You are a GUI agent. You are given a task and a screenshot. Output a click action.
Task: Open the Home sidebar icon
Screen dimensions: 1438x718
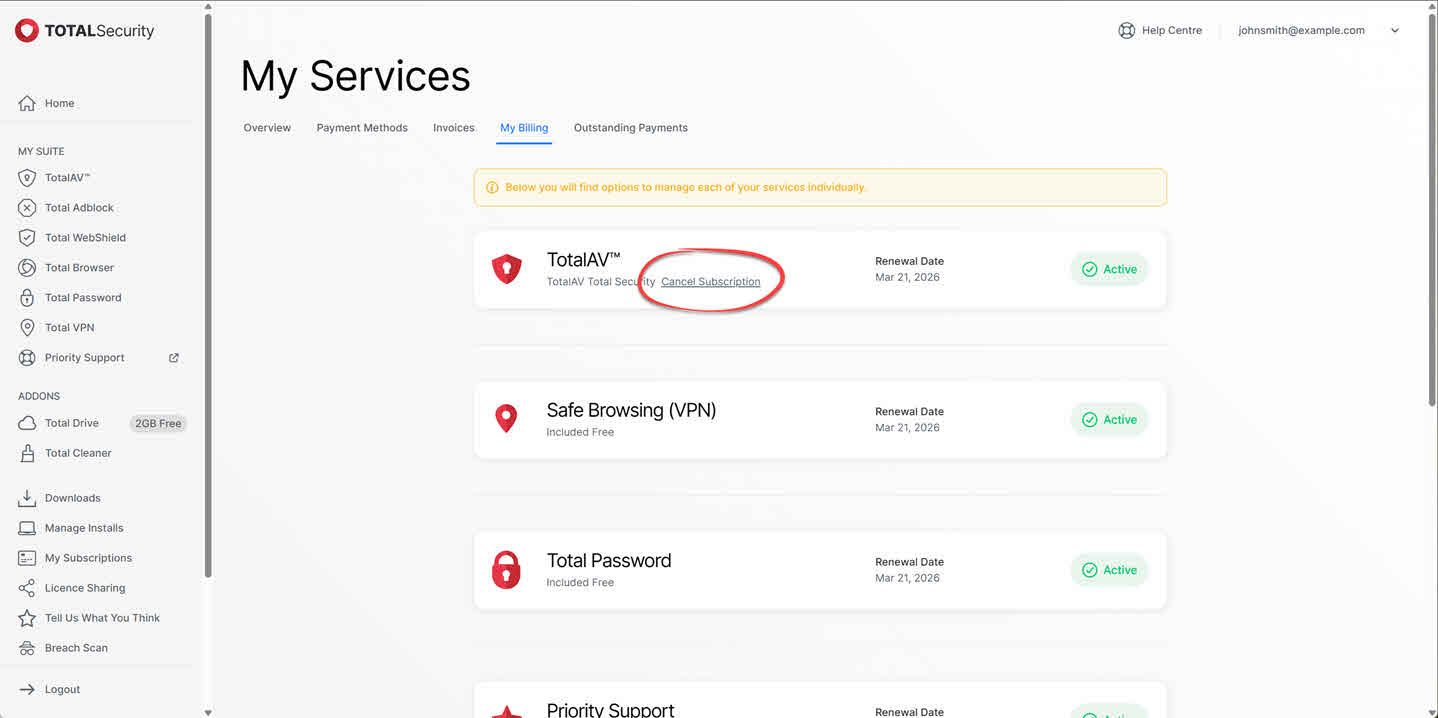(x=27, y=103)
